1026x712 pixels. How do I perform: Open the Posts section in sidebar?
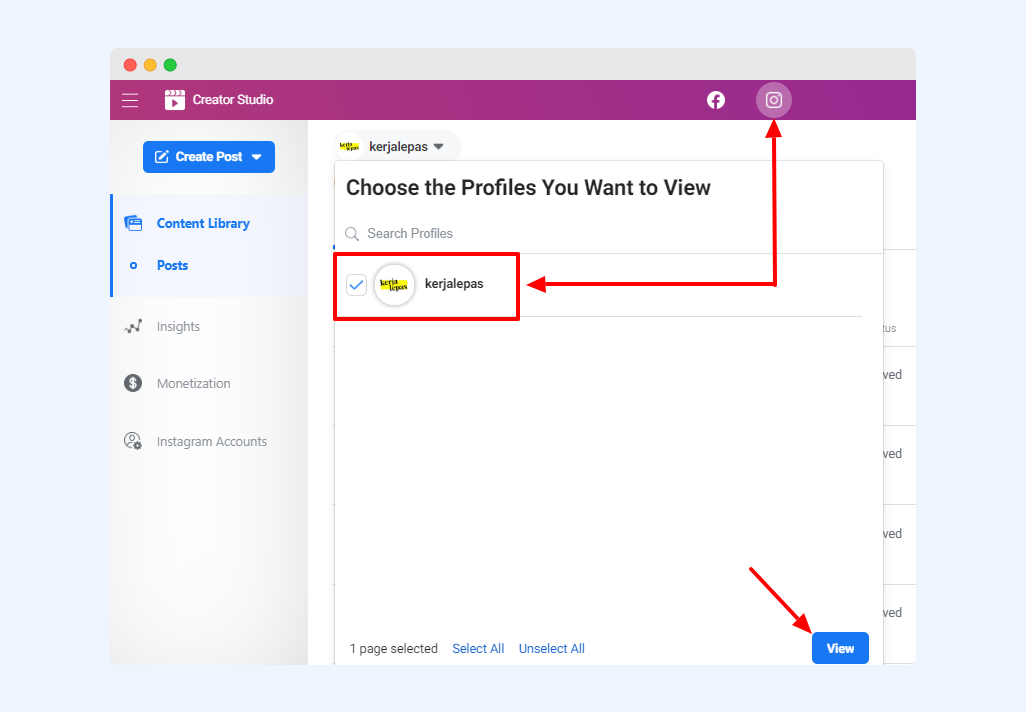pos(172,266)
